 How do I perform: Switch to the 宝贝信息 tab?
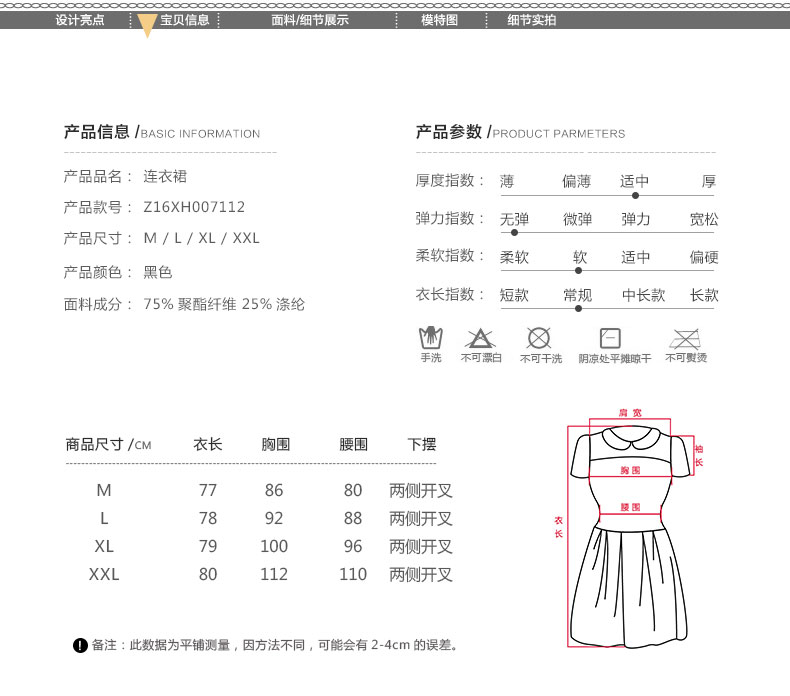[x=185, y=20]
